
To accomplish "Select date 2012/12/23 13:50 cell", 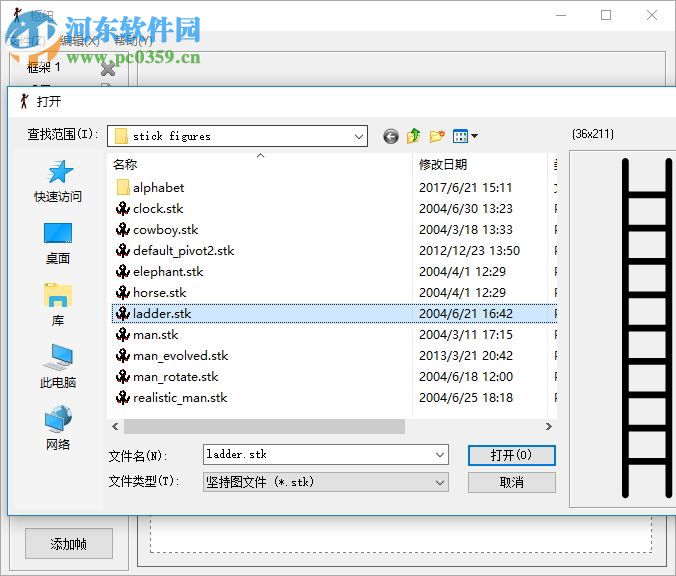I will [x=469, y=250].
